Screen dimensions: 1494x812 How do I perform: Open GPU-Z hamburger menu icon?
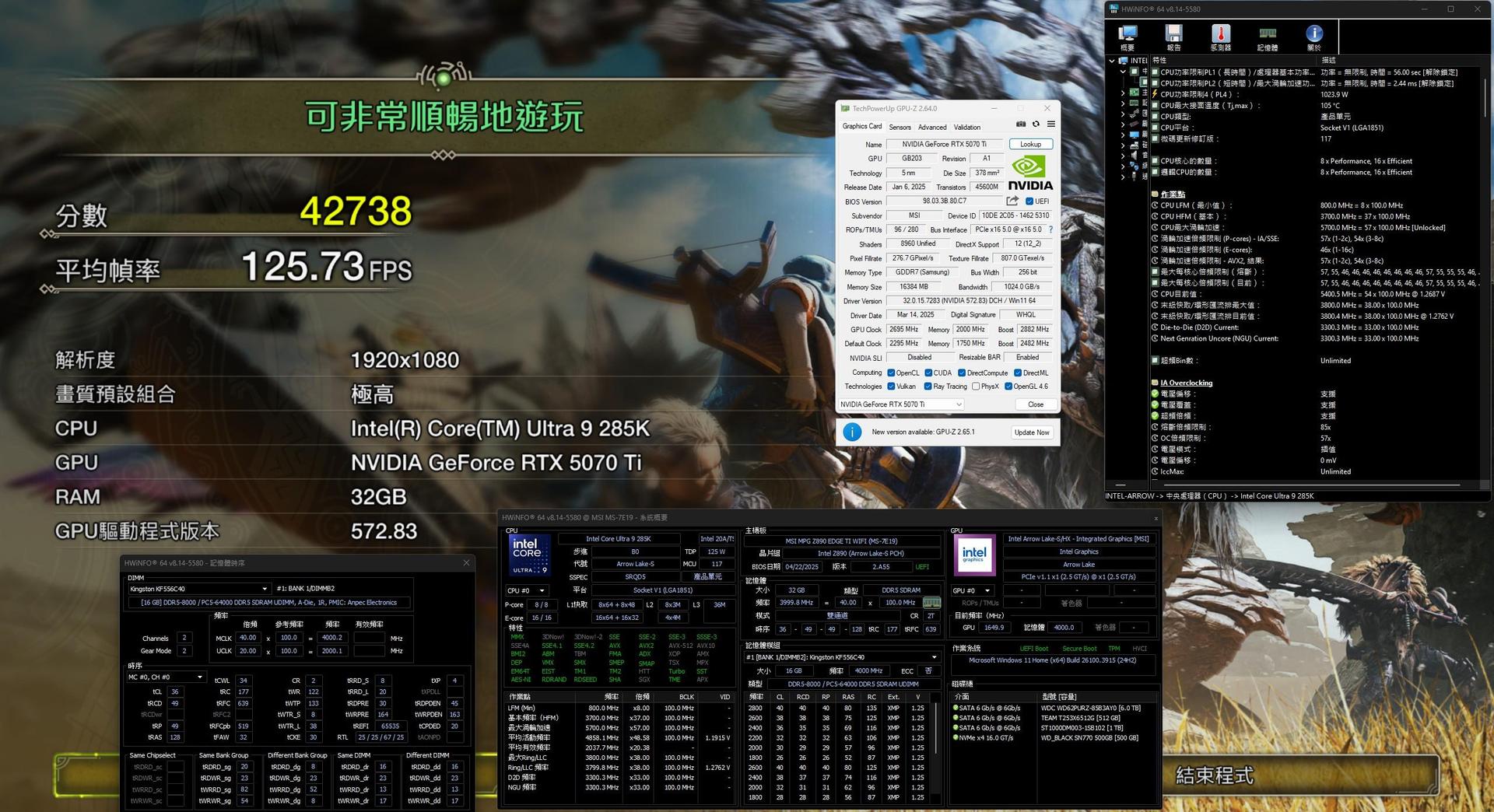point(1050,124)
